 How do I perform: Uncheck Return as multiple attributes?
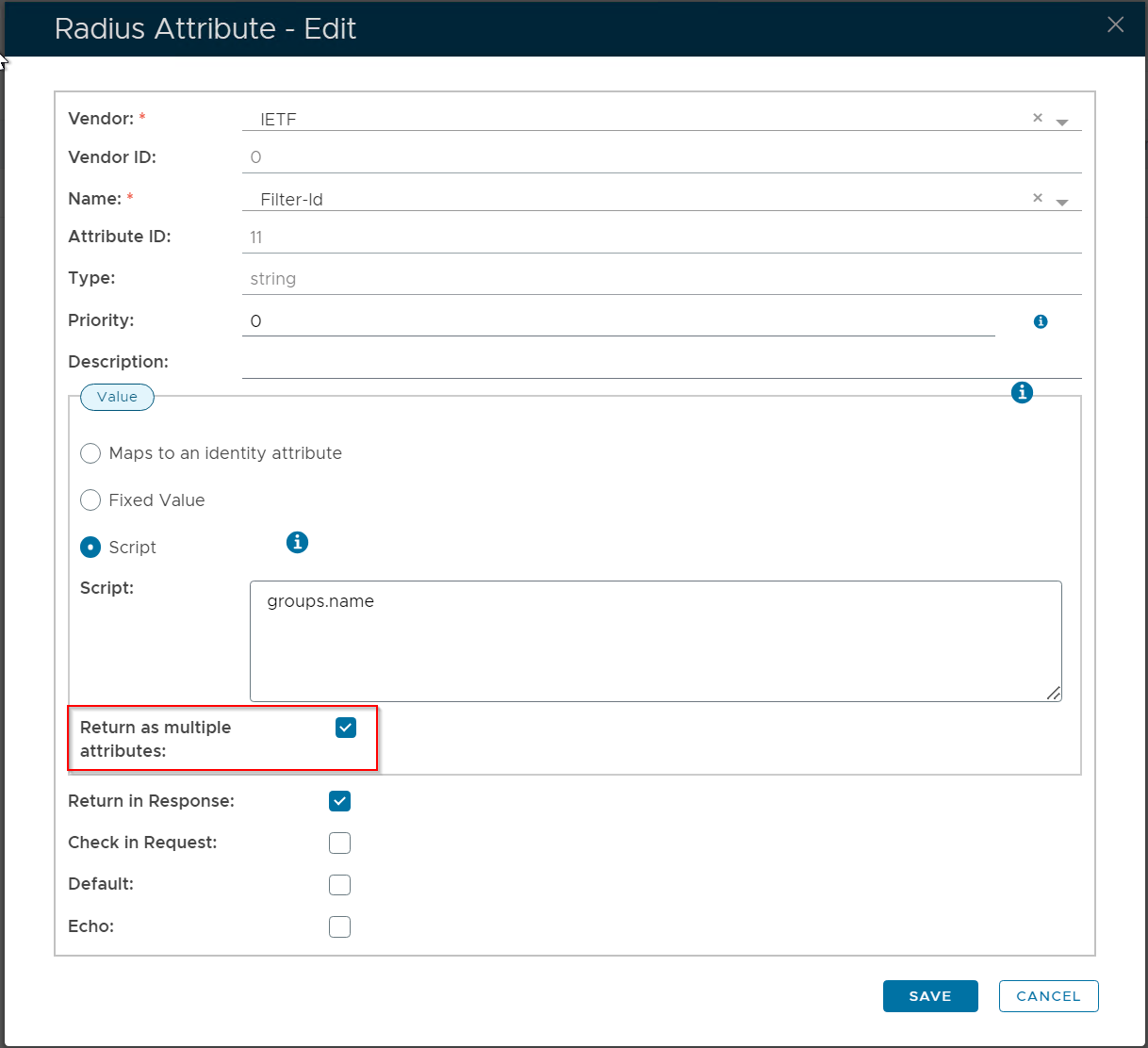coord(346,728)
